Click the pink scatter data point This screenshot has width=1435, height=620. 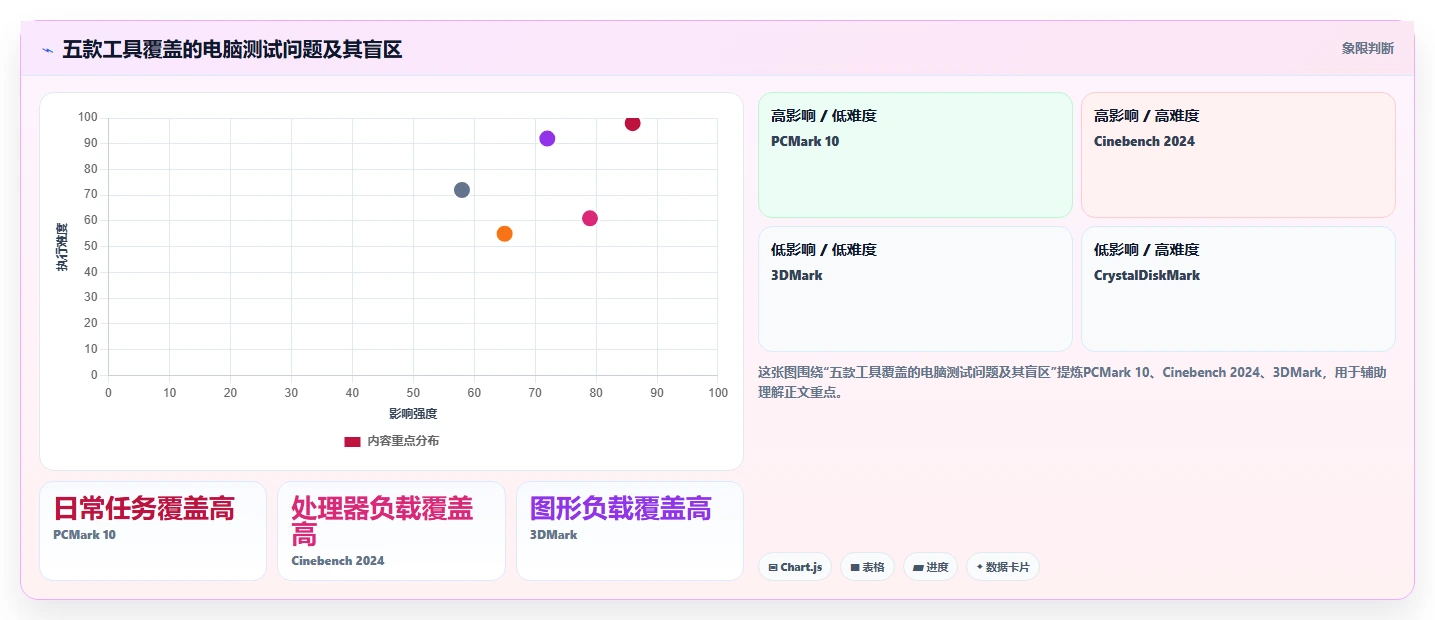(x=590, y=218)
